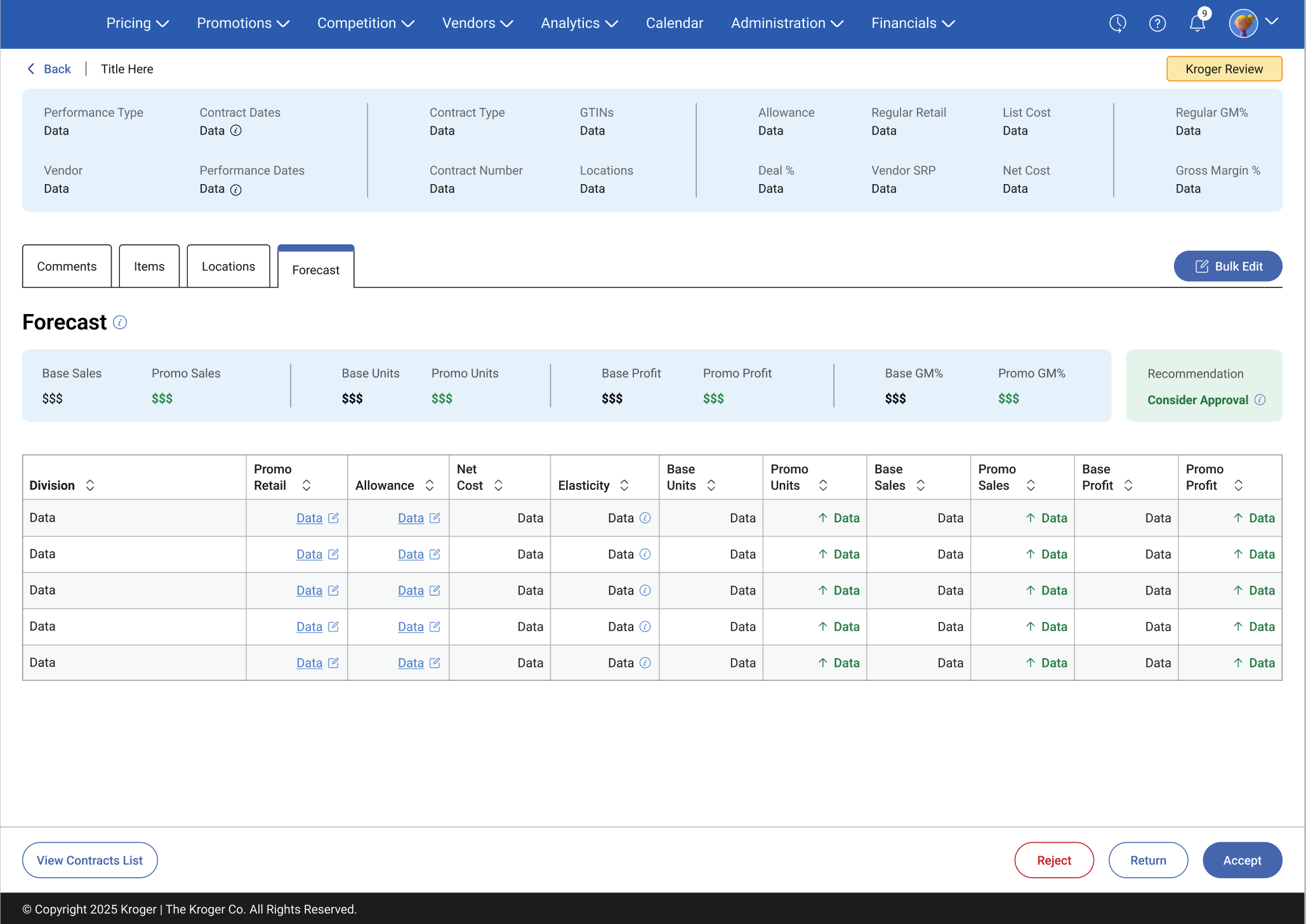Click the Bulk Edit button
Viewport: 1306px width, 924px height.
(1227, 267)
